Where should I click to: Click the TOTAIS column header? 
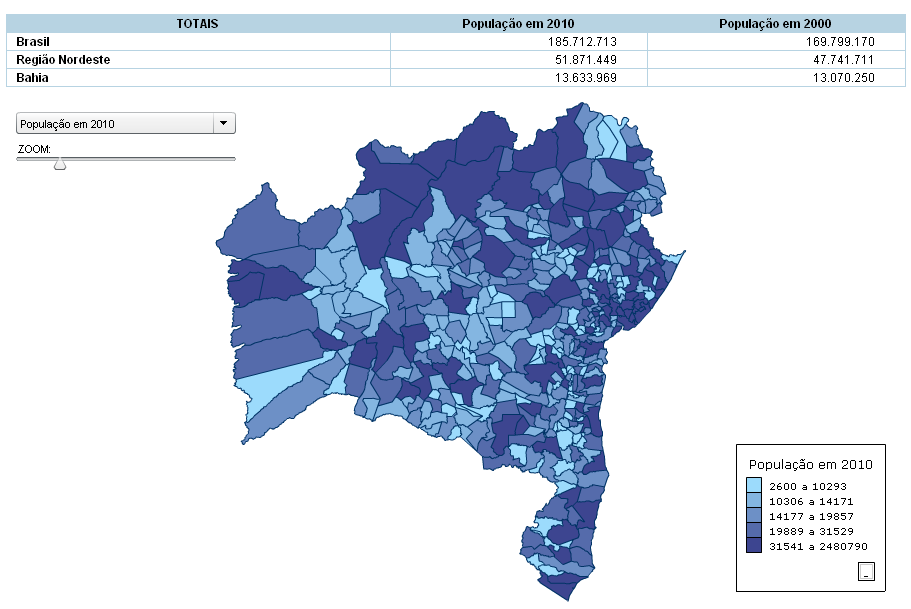pyautogui.click(x=197, y=23)
